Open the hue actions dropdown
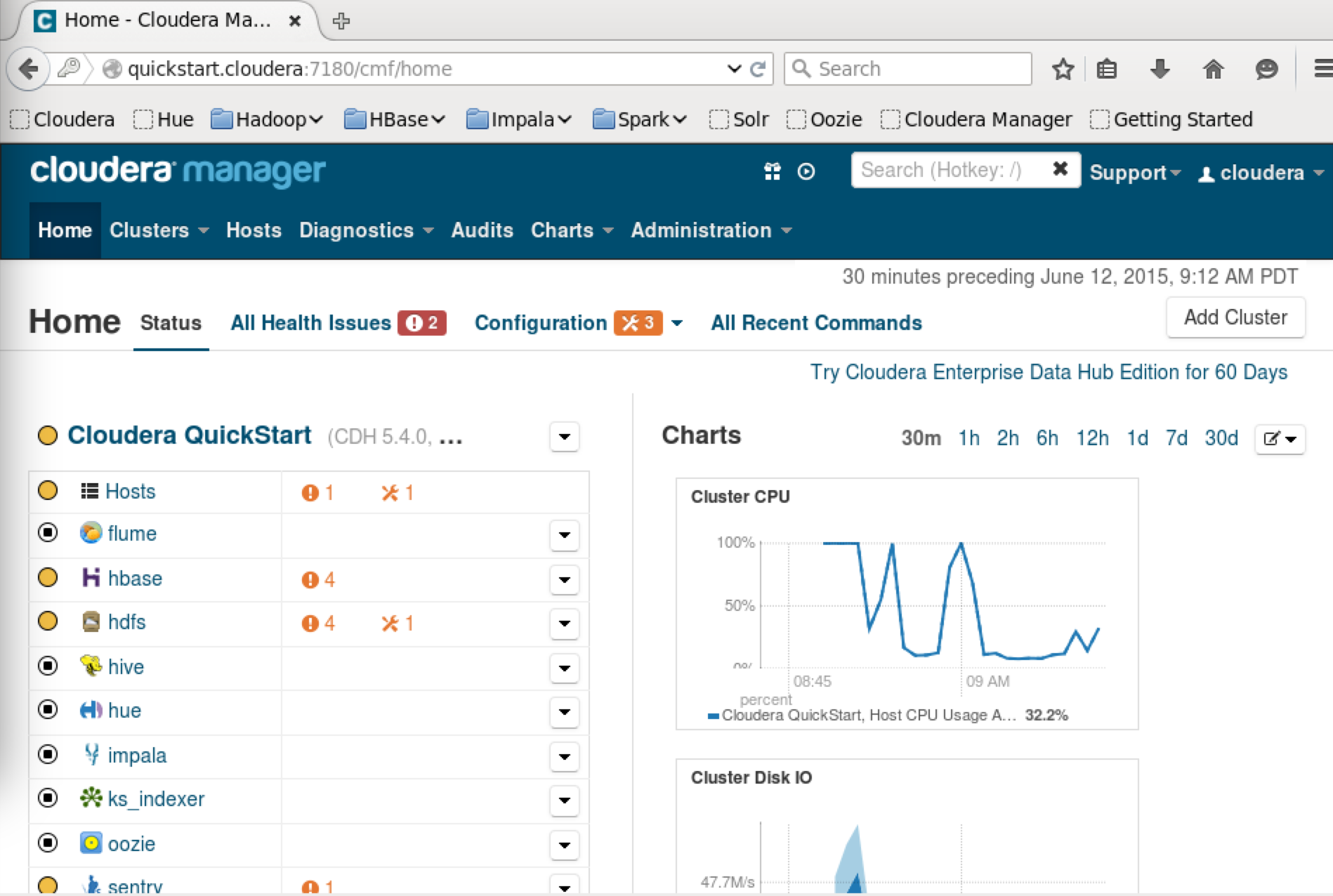This screenshot has height=896, width=1333. (565, 712)
